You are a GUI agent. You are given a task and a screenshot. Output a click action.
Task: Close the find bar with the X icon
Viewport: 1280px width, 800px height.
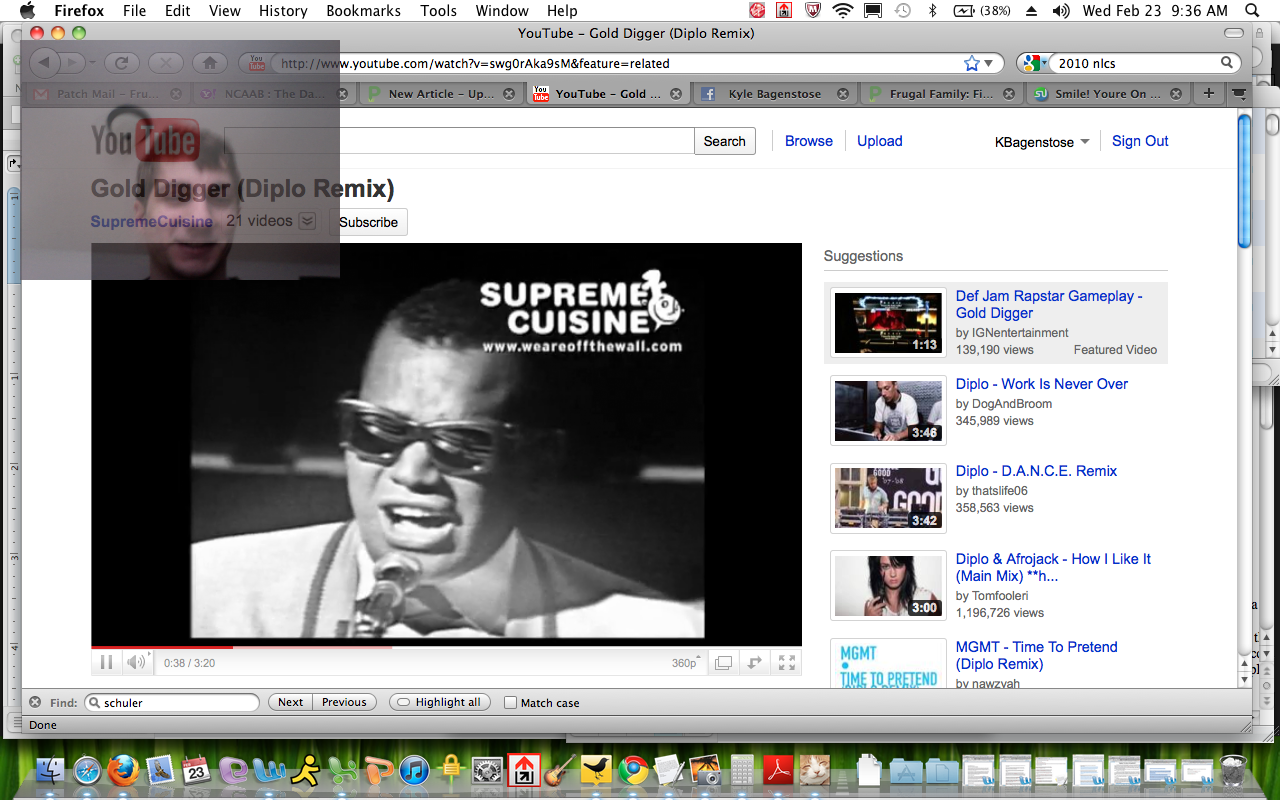[x=35, y=702]
